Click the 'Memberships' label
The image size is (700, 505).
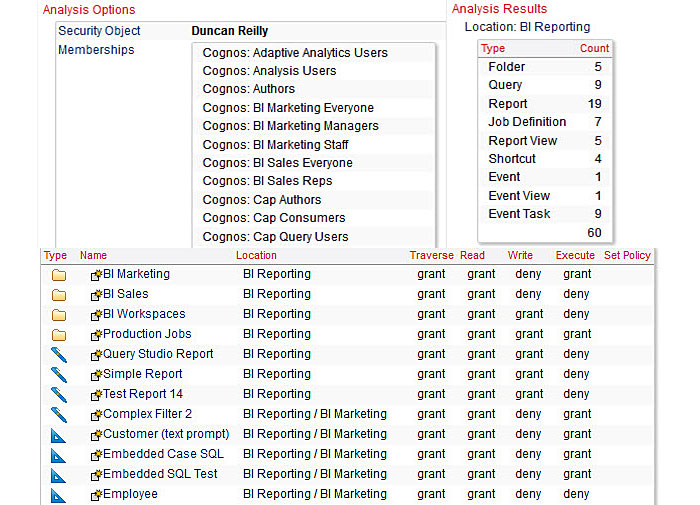pos(96,50)
